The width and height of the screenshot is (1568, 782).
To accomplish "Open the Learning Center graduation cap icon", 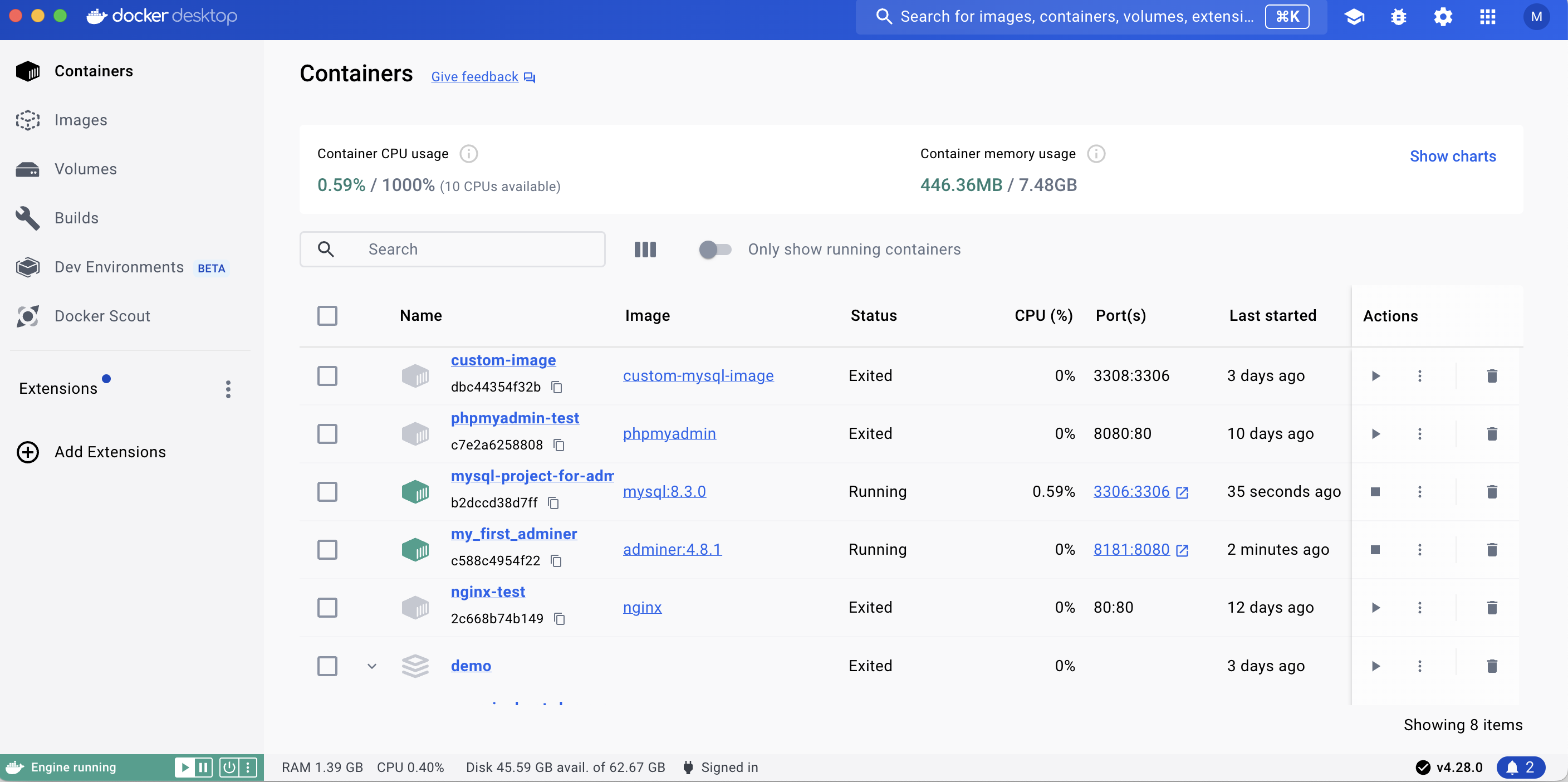I will click(x=1354, y=17).
